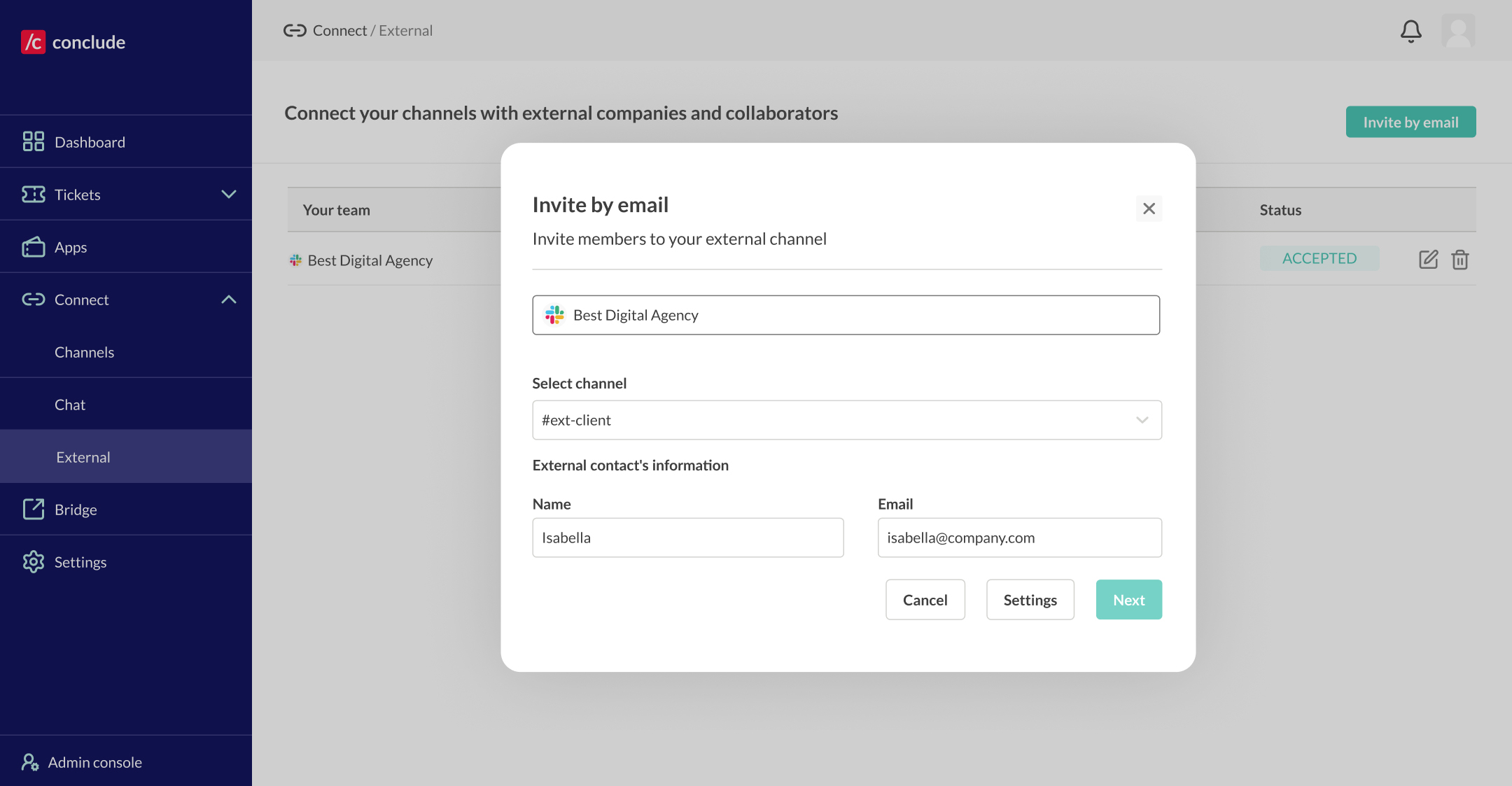Click the Email input field
Screen dimensions: 1512x786
tap(1019, 538)
